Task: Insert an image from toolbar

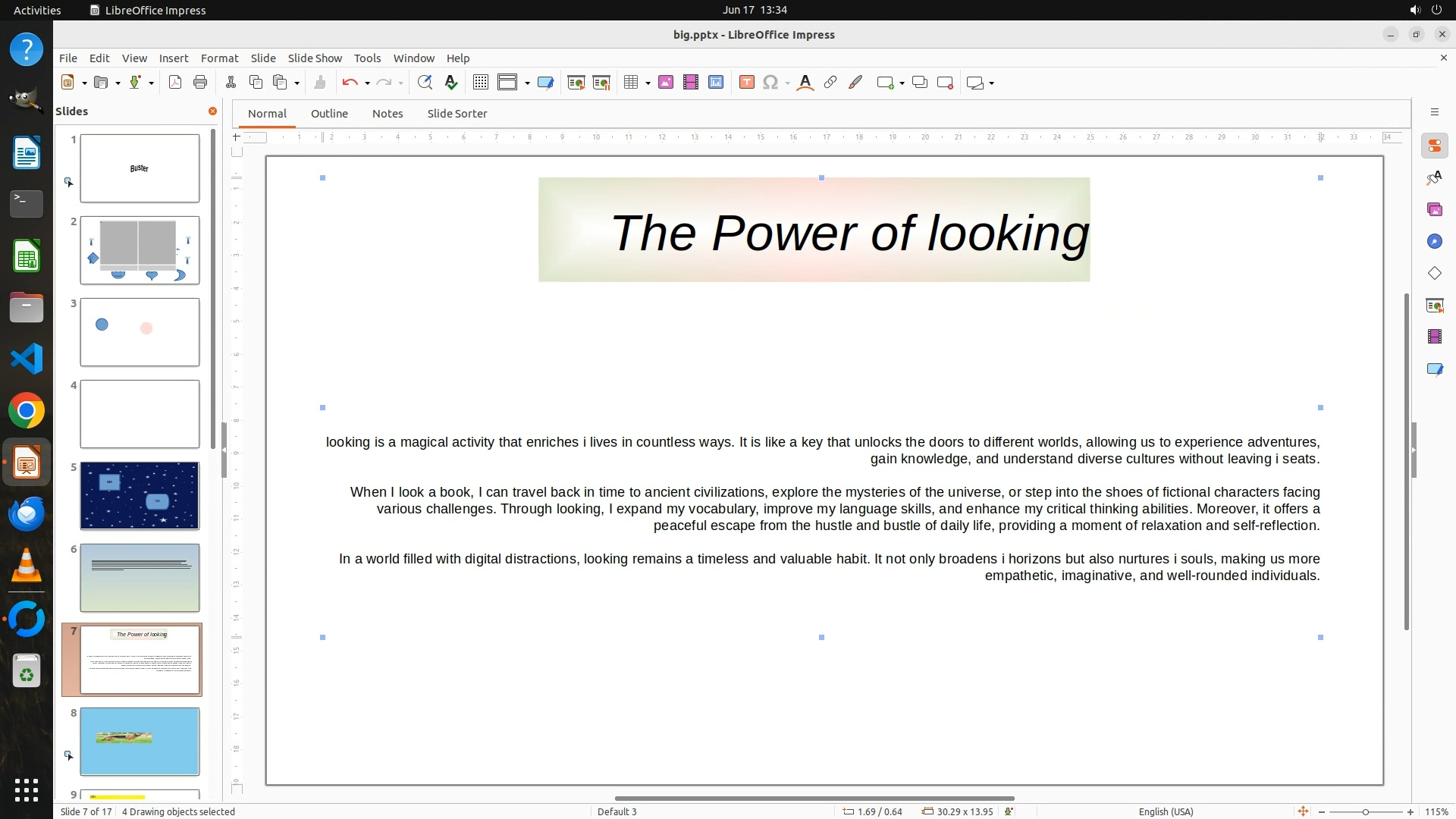Action: [x=666, y=83]
